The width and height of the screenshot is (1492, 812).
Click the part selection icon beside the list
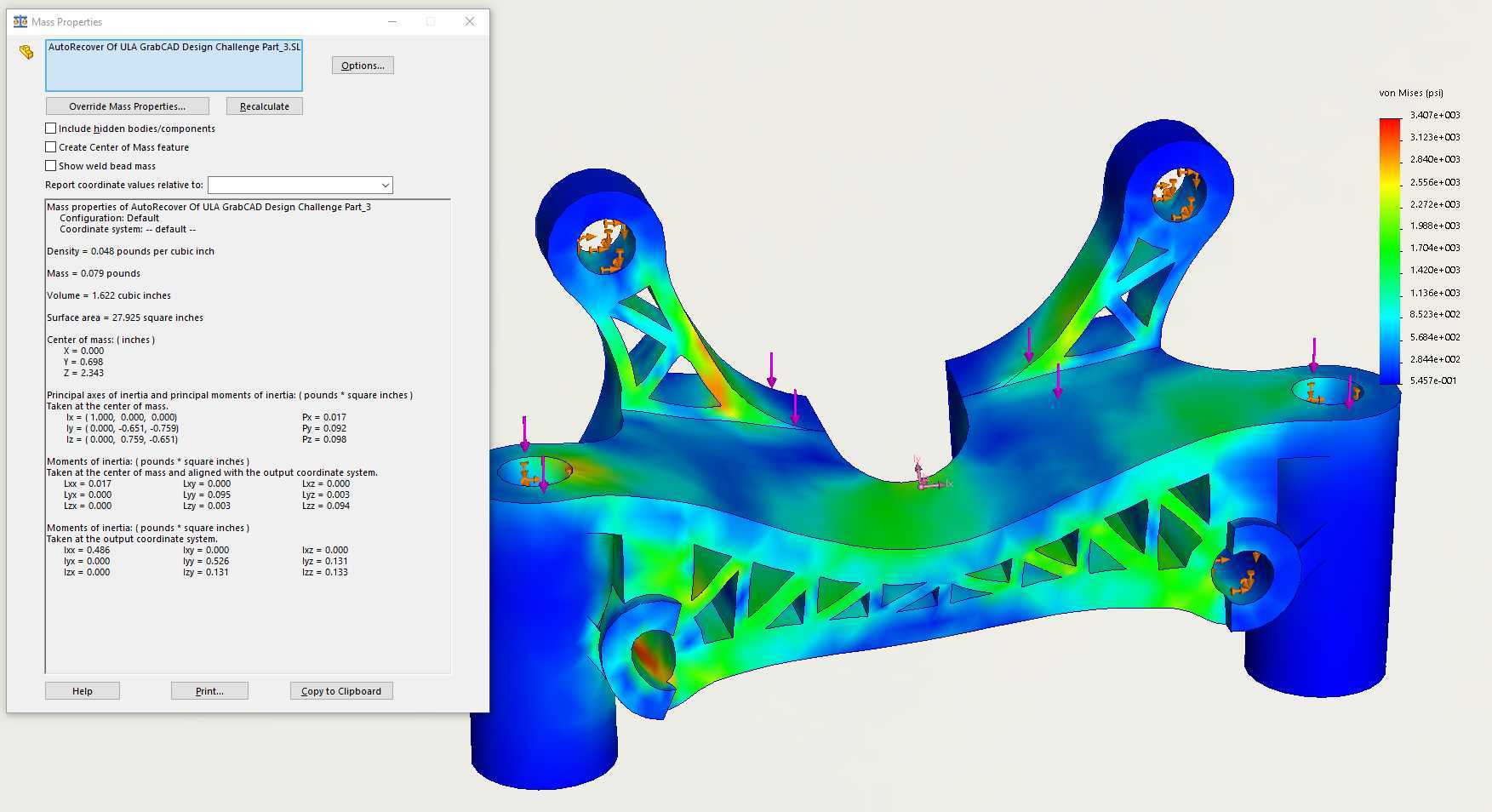coord(26,52)
